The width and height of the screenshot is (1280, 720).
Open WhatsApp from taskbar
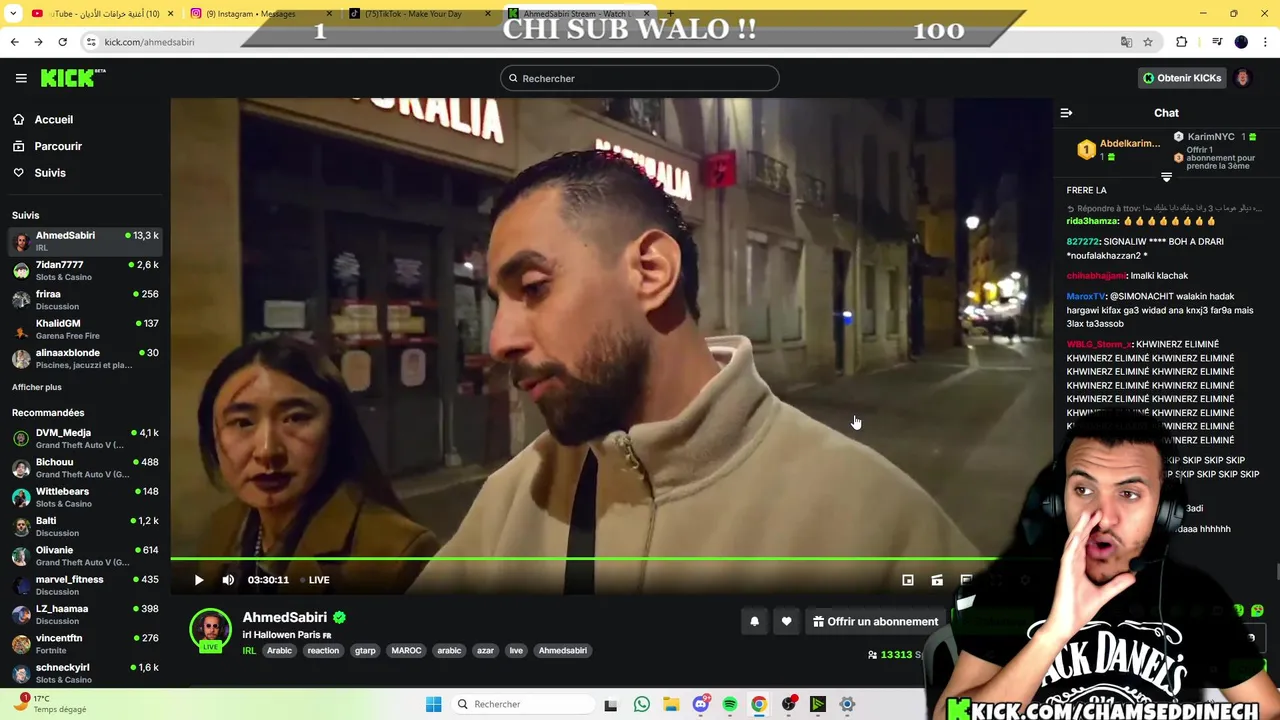point(641,704)
